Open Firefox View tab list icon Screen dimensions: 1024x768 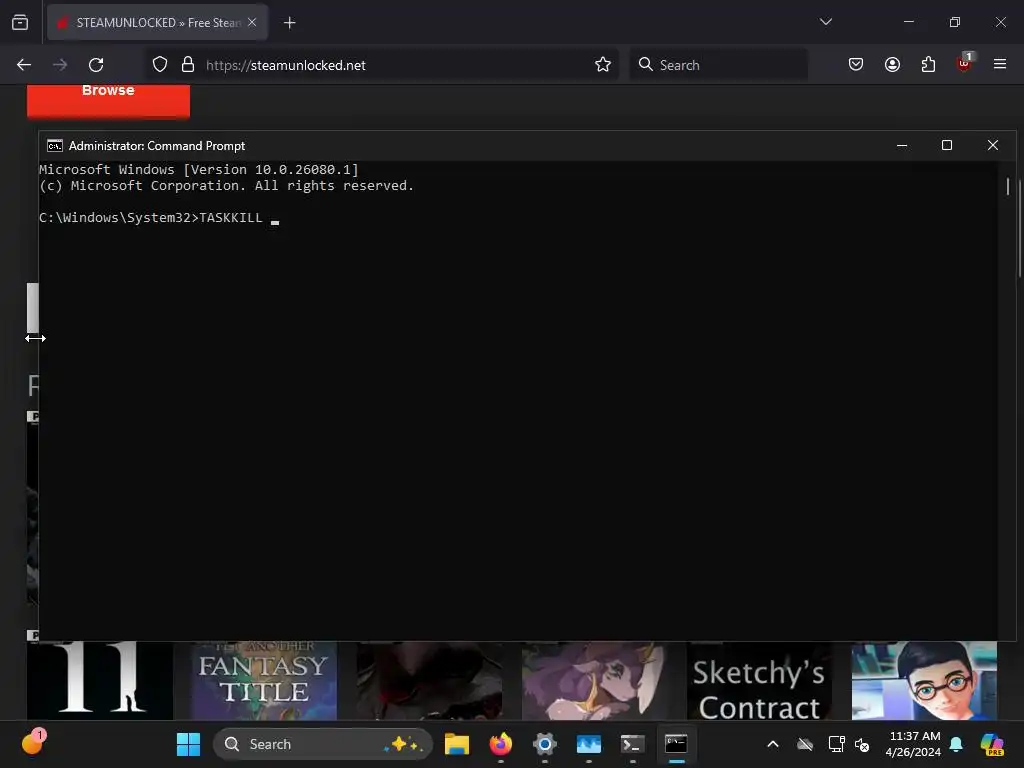pos(20,23)
